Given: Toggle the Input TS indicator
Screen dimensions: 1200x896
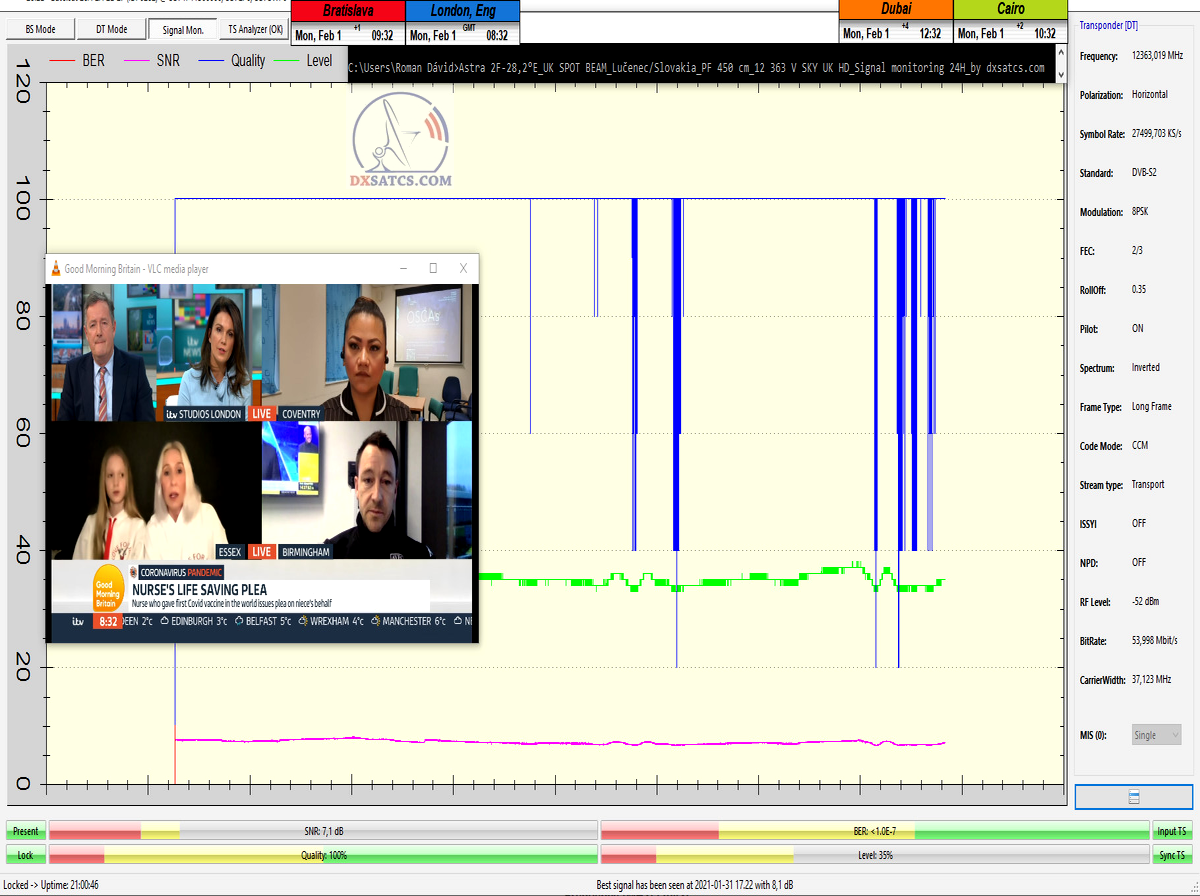Looking at the screenshot, I should tap(1172, 831).
